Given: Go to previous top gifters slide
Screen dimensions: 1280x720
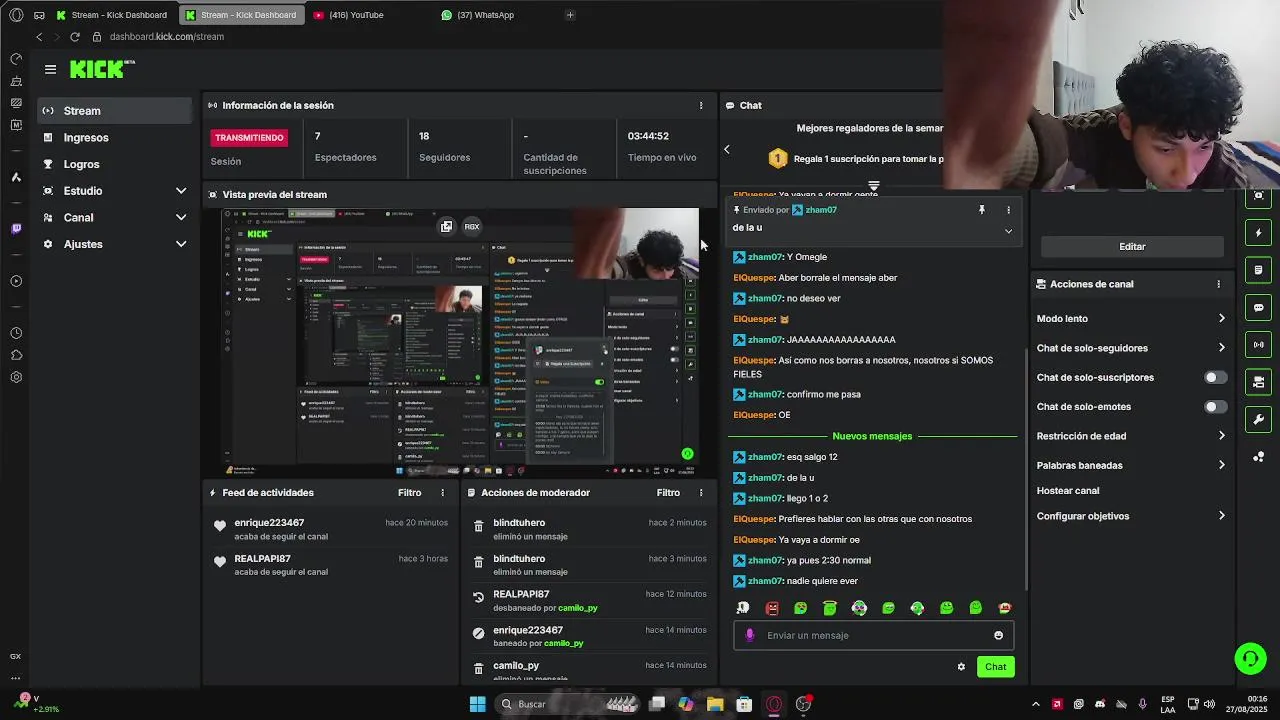Looking at the screenshot, I should pyautogui.click(x=727, y=149).
